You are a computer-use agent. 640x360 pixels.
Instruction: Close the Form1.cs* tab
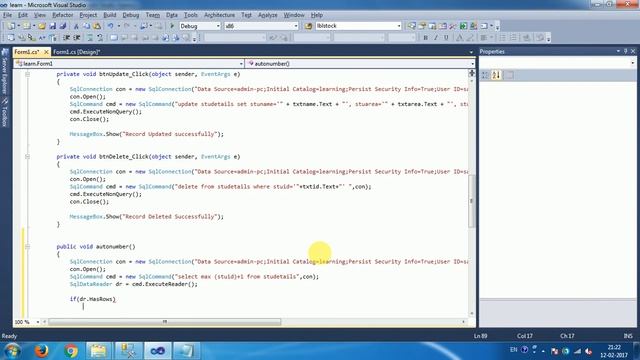[46, 52]
